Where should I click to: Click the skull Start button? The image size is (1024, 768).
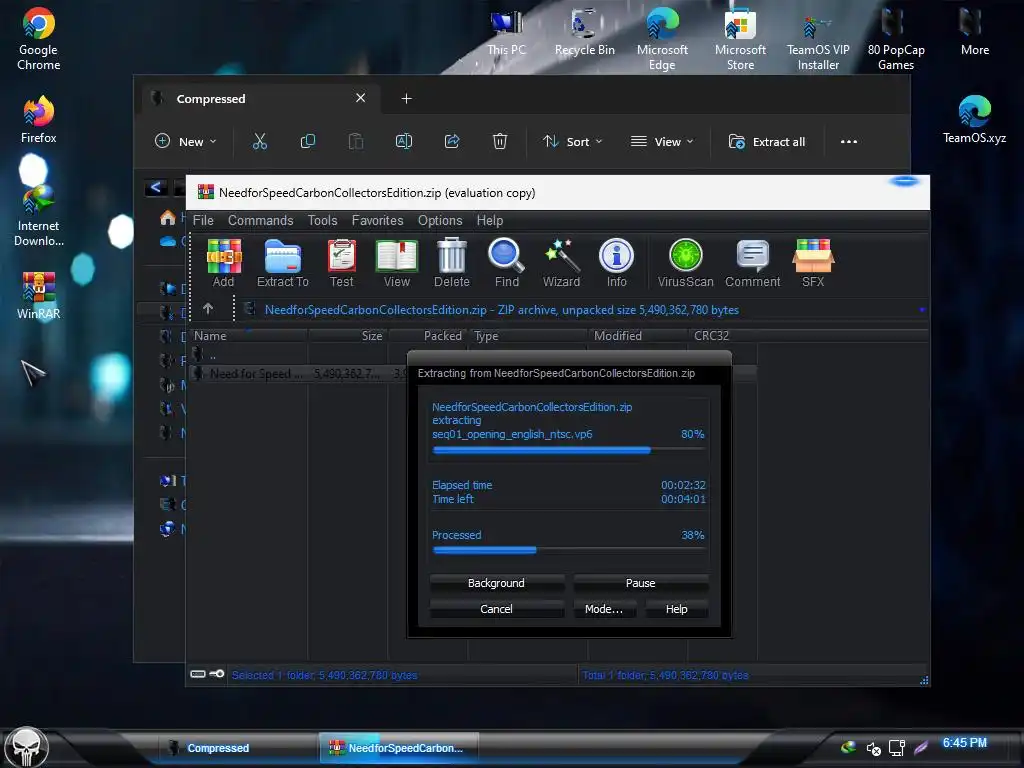pos(26,747)
